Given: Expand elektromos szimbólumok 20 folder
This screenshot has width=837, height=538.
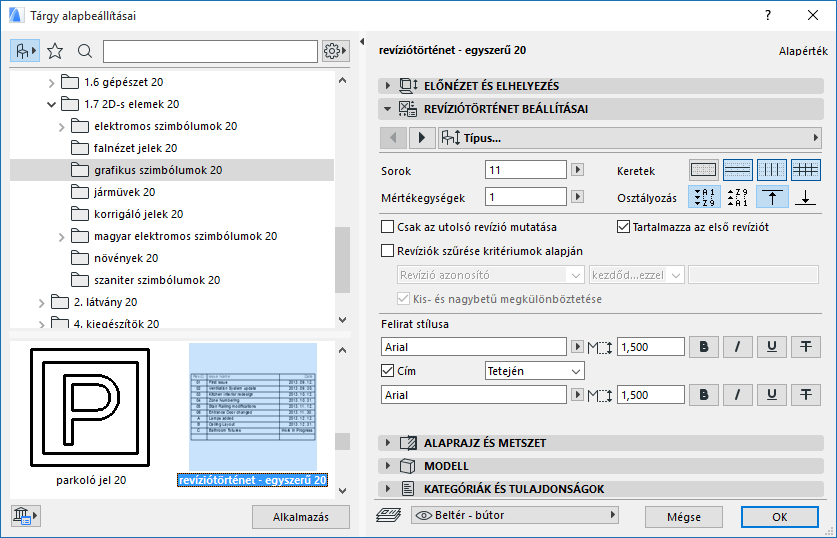Looking at the screenshot, I should (x=61, y=127).
